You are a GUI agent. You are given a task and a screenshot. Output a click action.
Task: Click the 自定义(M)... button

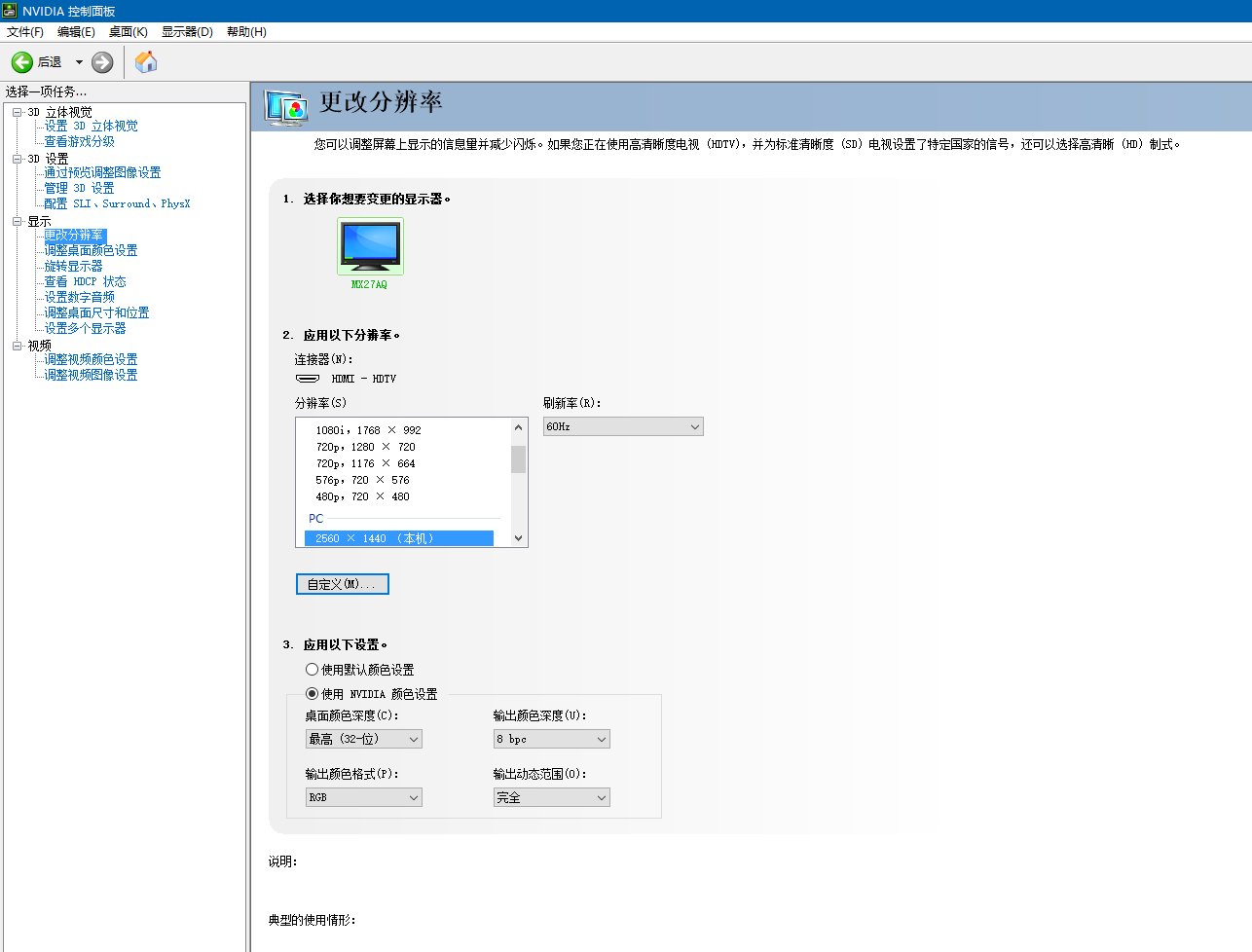(343, 584)
